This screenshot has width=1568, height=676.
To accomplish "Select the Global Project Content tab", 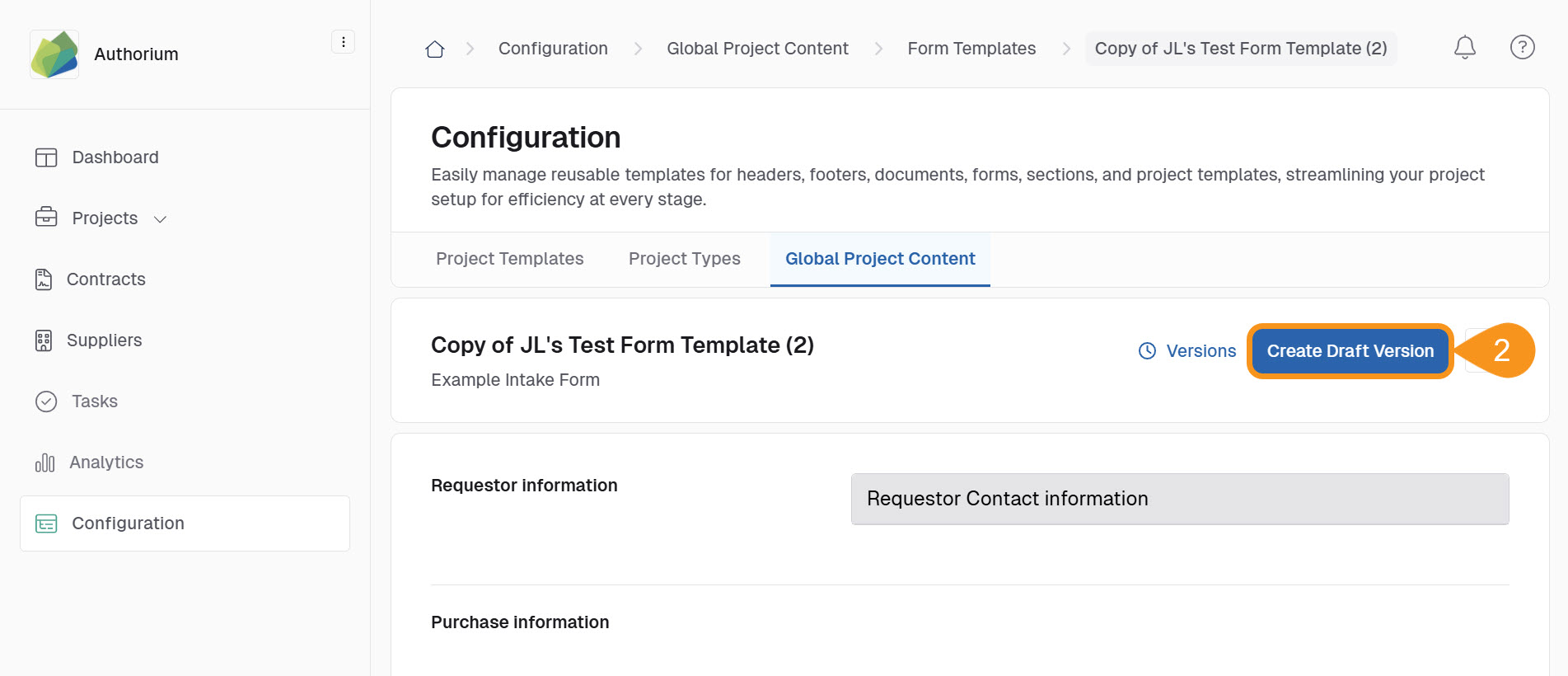I will (x=879, y=259).
